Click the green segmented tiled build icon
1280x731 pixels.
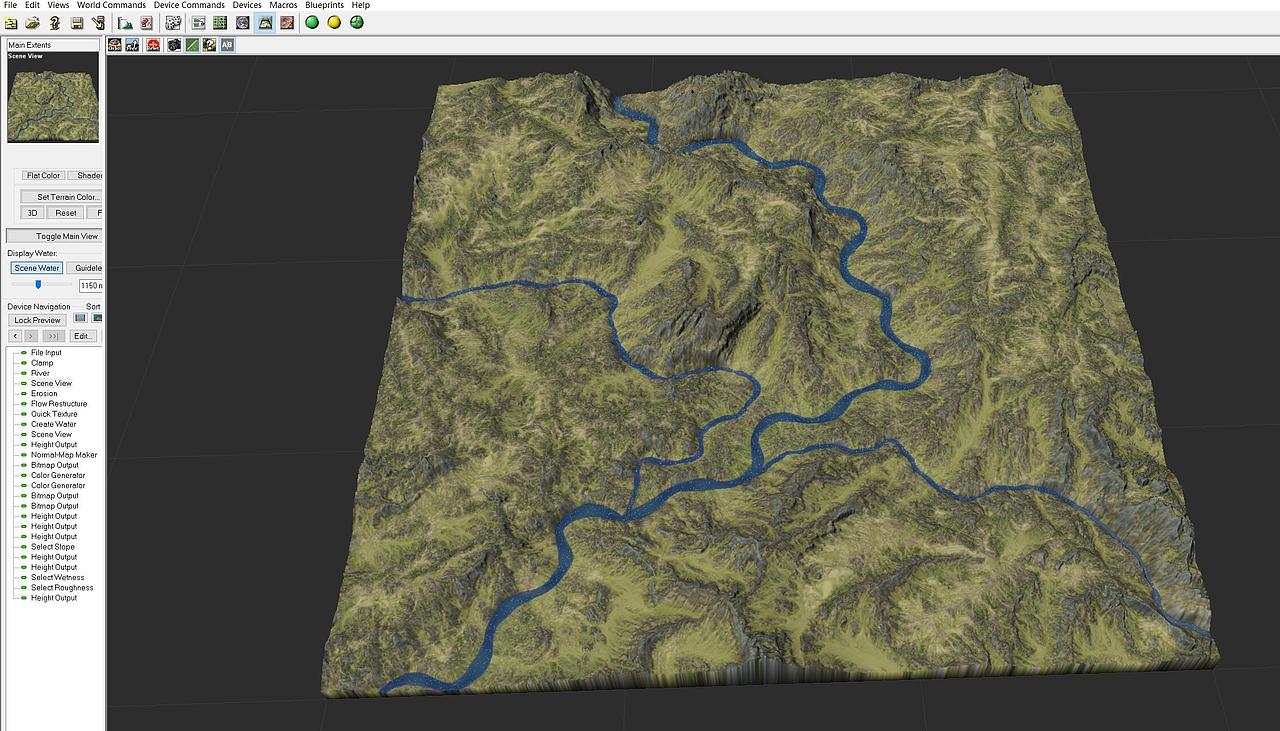[x=357, y=22]
